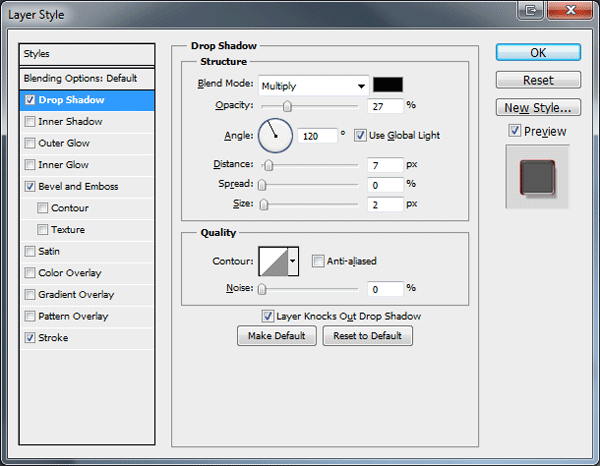Click the style preview thumbnail
The height and width of the screenshot is (466, 600).
point(537,177)
